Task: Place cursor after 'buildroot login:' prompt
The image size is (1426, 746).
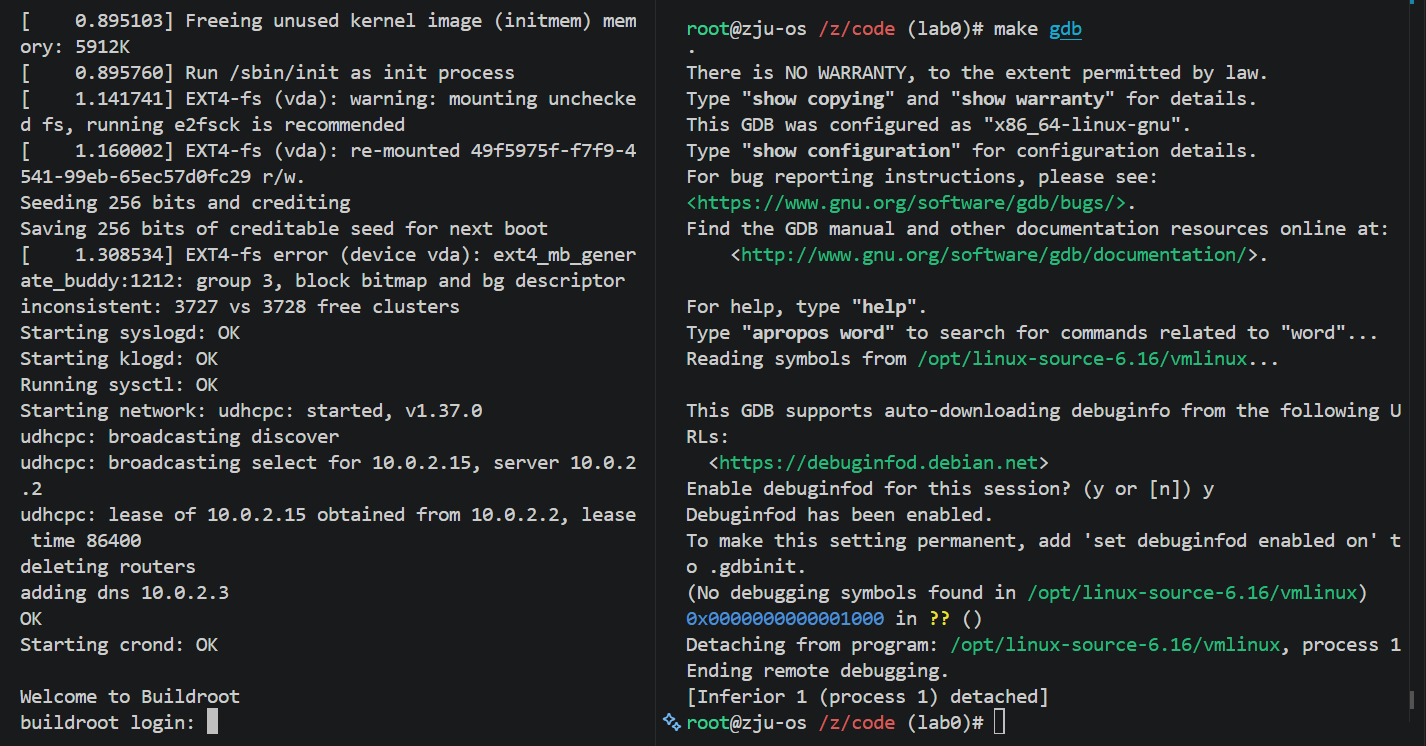Action: [212, 723]
